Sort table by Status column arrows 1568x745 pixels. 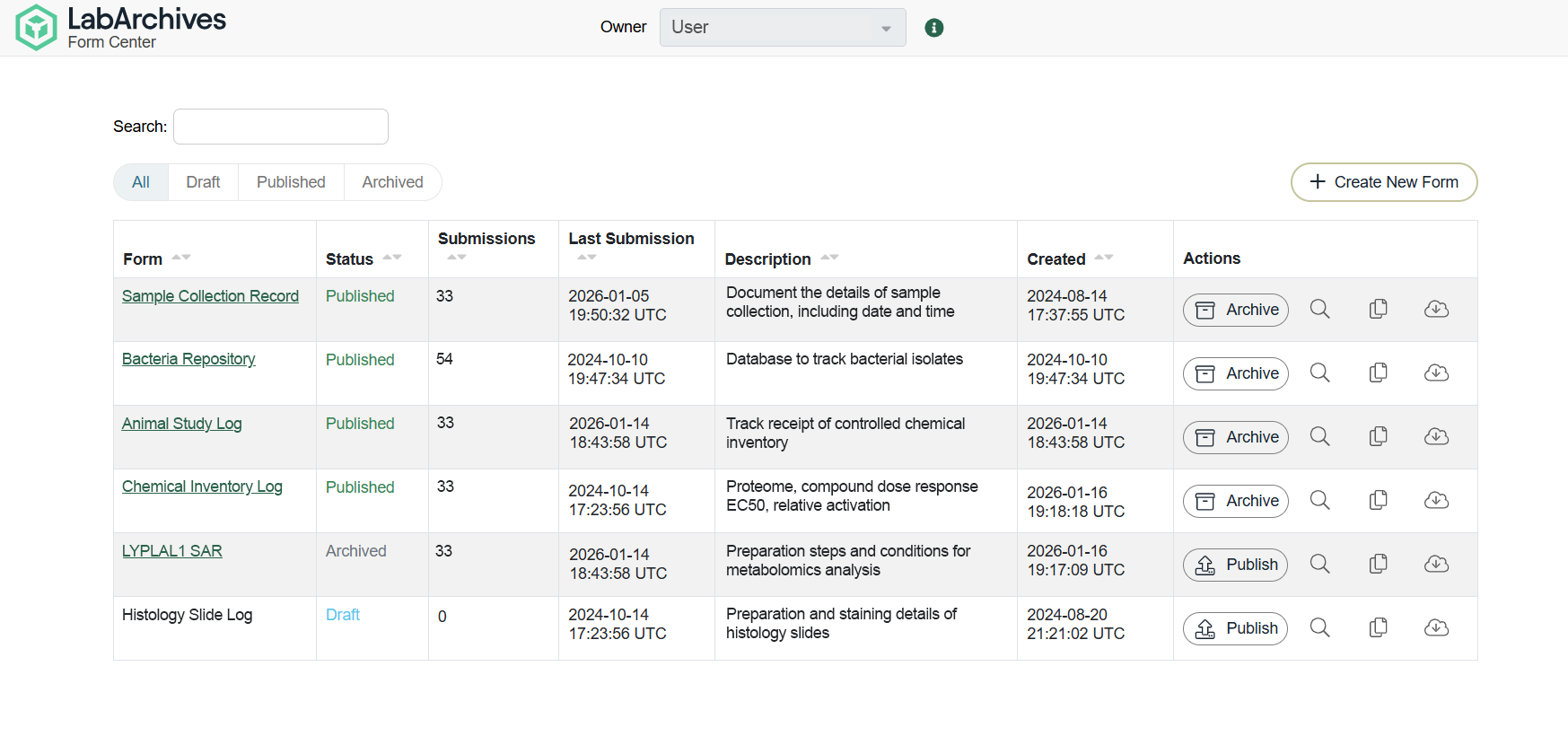tap(392, 259)
